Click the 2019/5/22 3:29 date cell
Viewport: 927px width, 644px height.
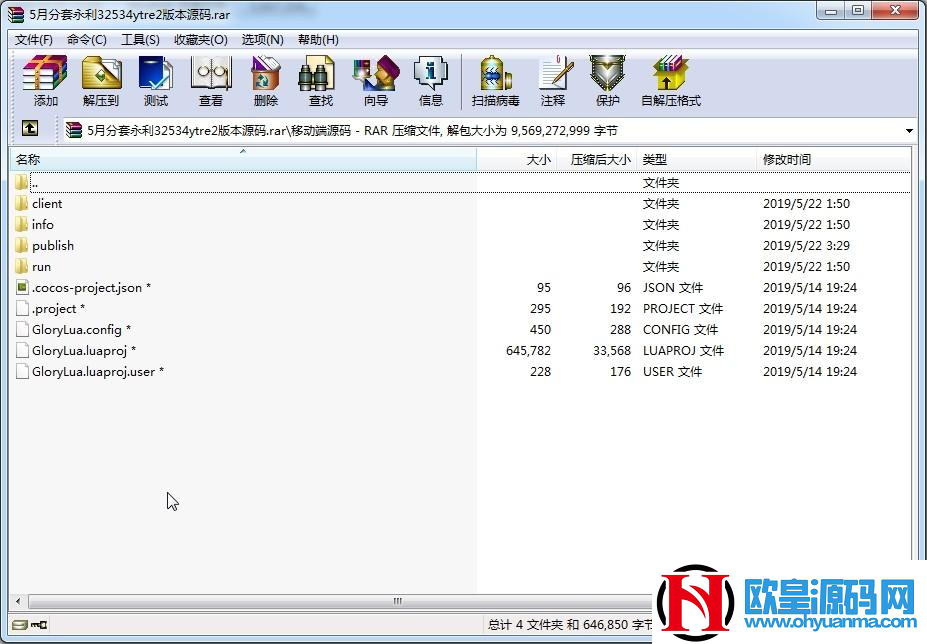pos(806,245)
